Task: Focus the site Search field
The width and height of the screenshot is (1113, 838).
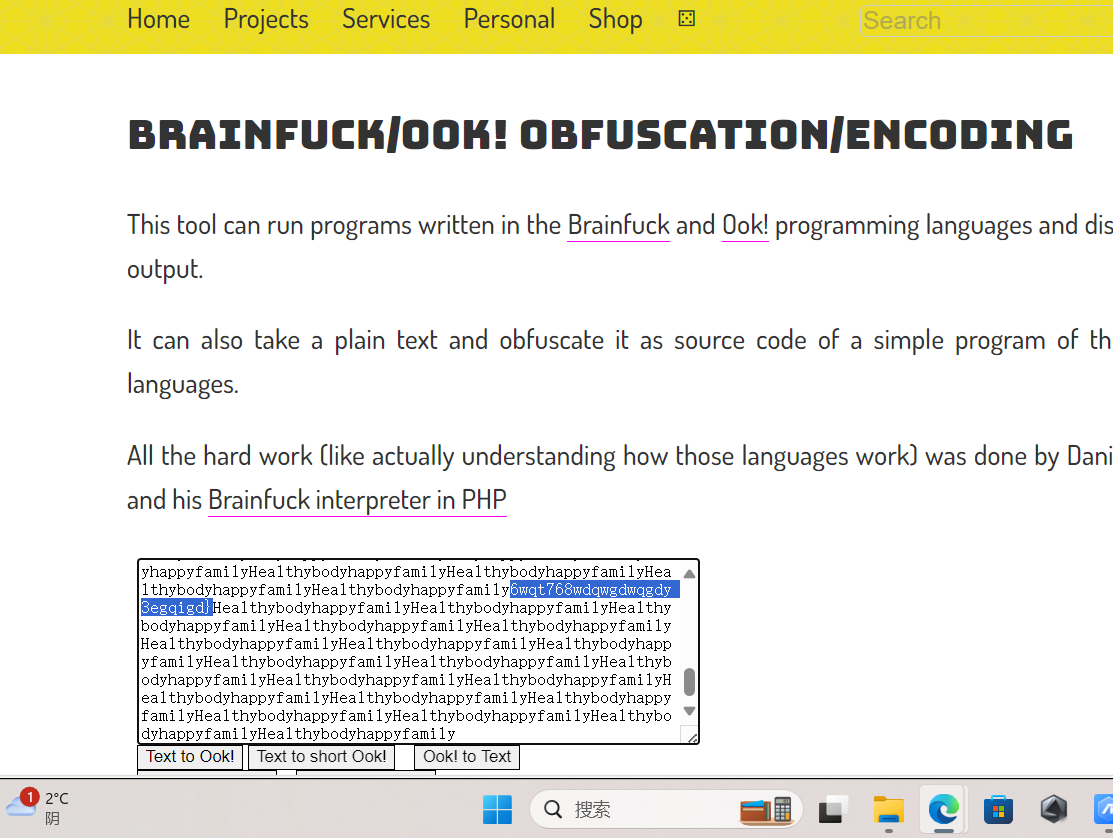Action: click(x=987, y=21)
